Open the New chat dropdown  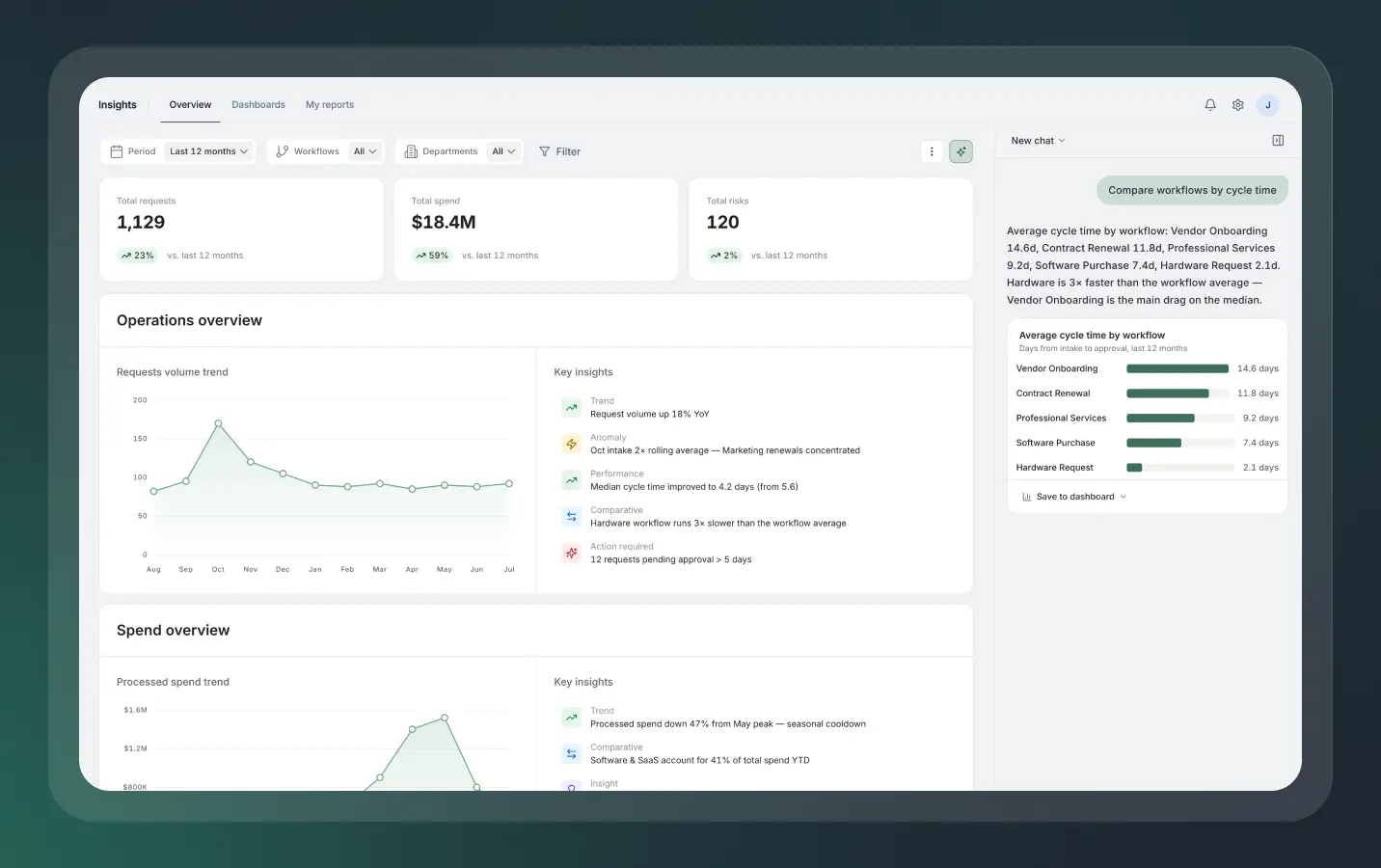(1038, 141)
